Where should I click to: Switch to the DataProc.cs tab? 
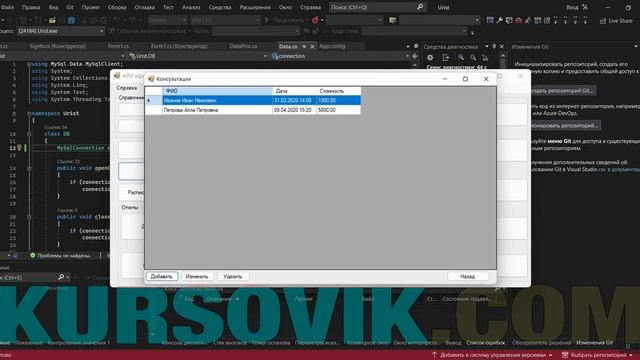click(243, 46)
